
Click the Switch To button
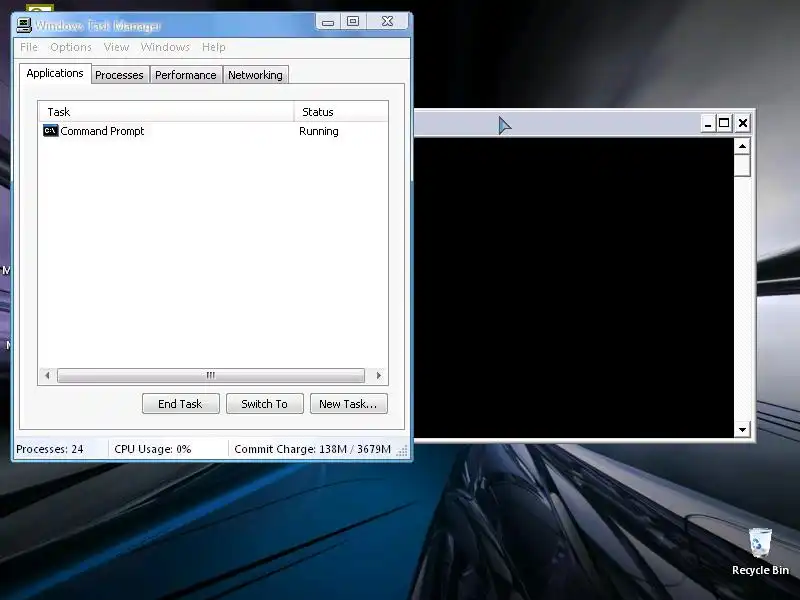pos(265,404)
